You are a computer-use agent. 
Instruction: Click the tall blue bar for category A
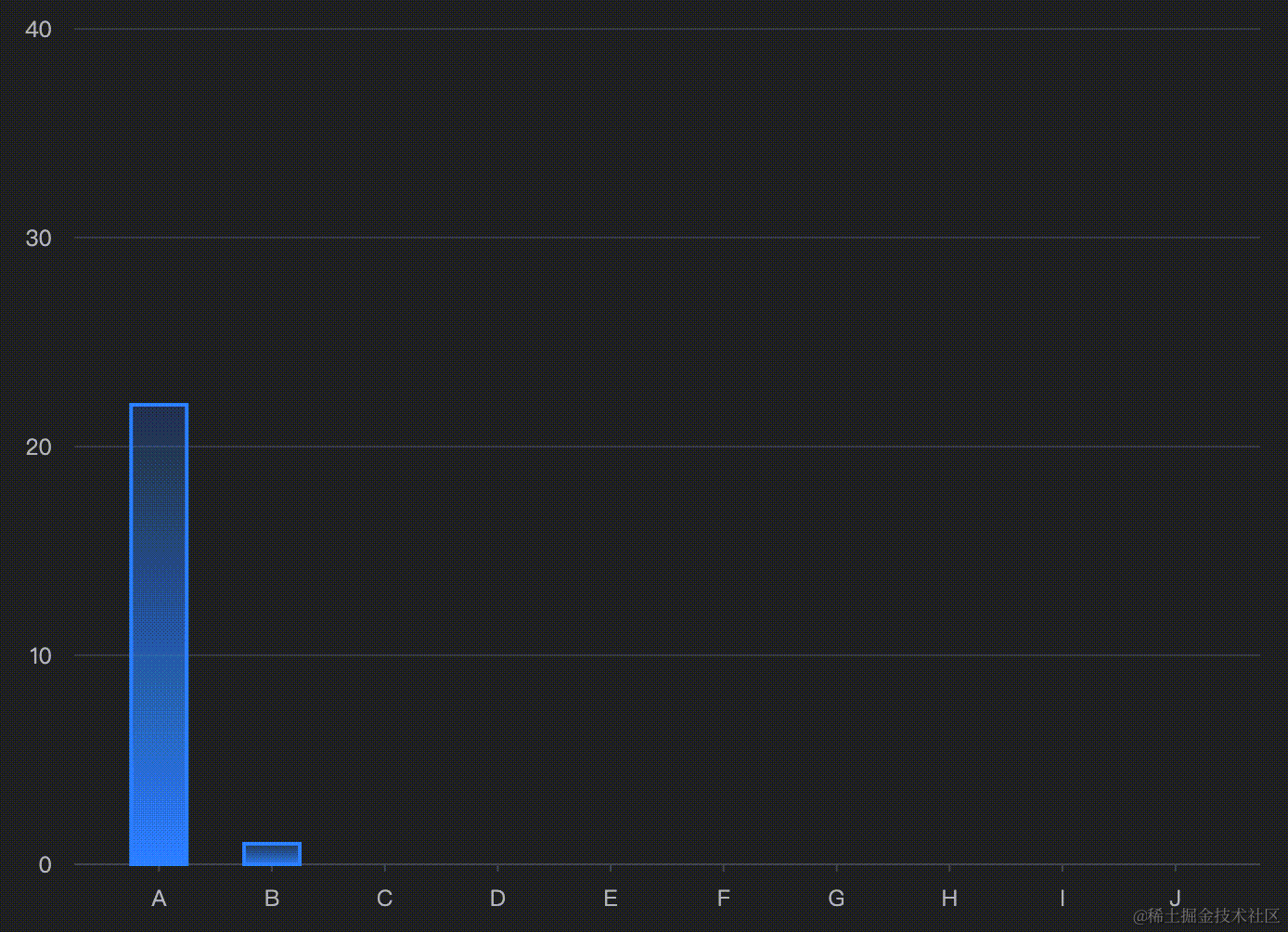[x=159, y=635]
